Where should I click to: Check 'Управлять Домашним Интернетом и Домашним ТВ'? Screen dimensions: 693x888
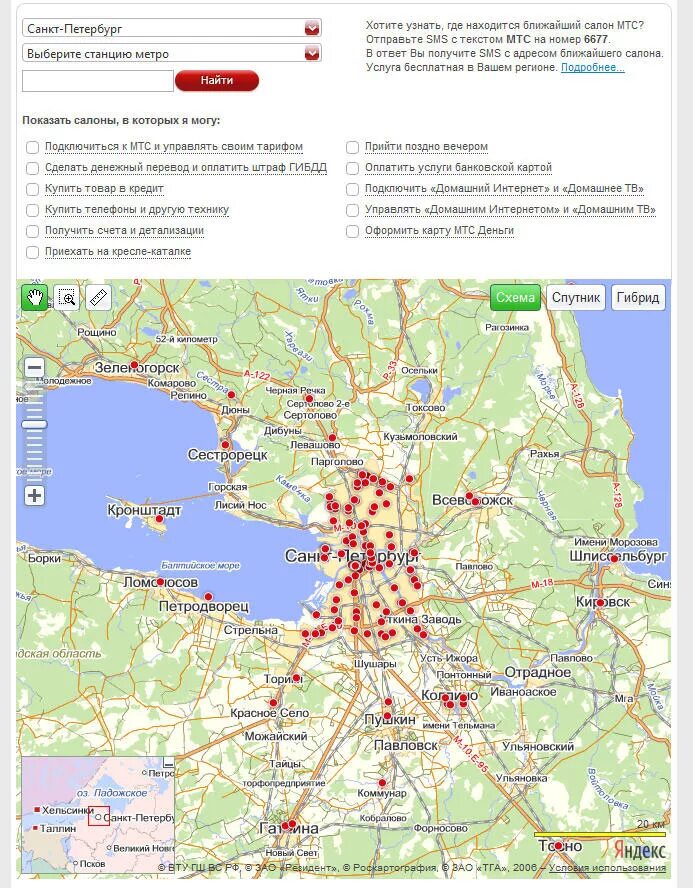point(352,210)
